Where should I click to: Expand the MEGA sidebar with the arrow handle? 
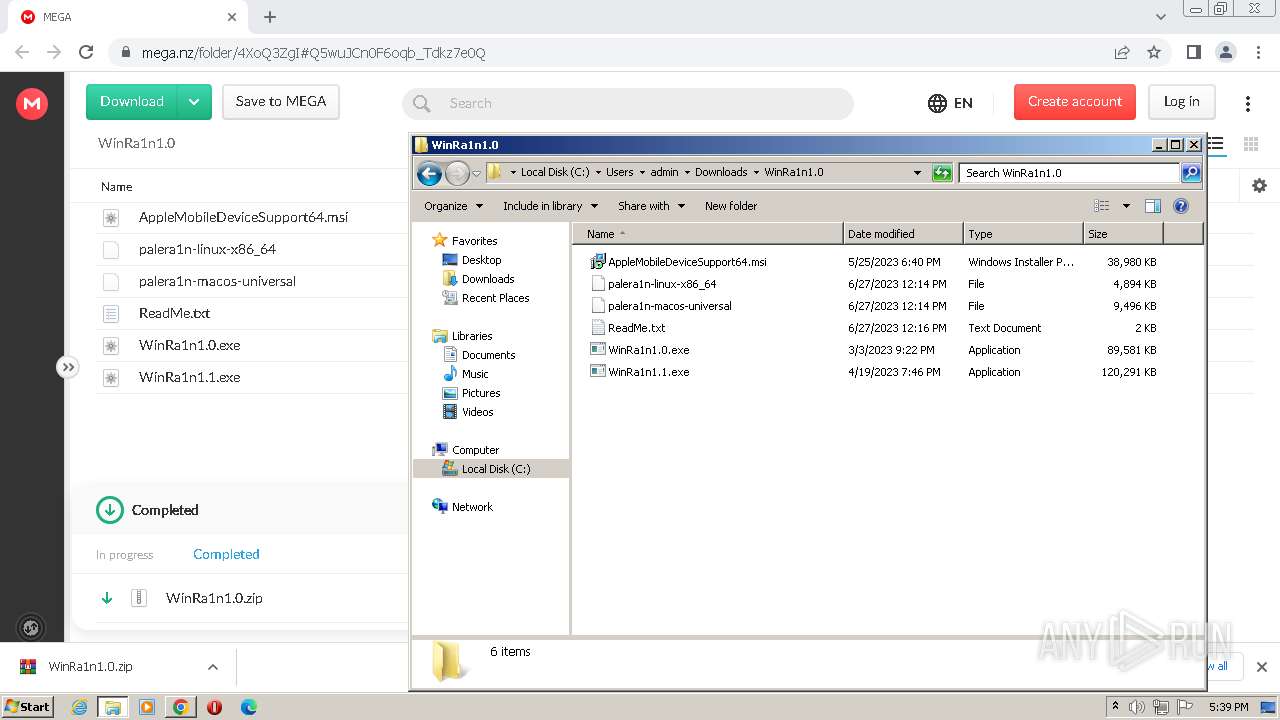(67, 367)
